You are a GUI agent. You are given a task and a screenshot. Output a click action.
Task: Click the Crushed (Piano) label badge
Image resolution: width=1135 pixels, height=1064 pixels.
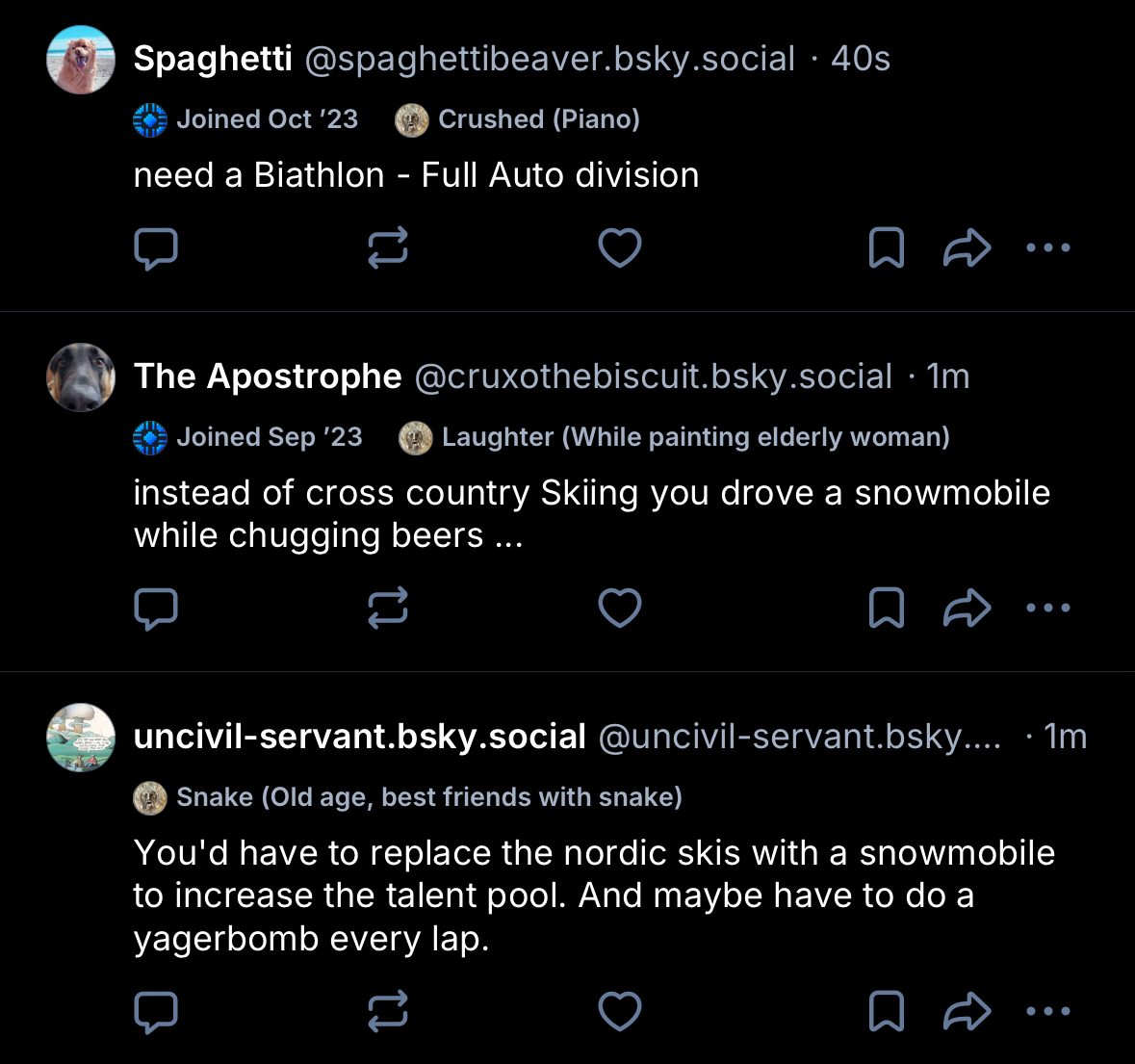point(519,119)
